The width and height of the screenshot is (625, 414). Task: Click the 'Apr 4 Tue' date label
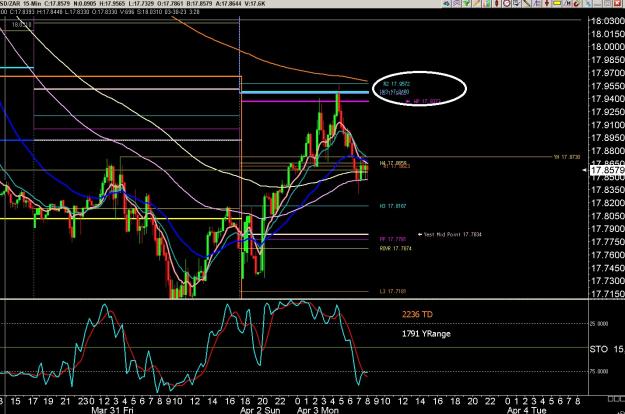(526, 410)
